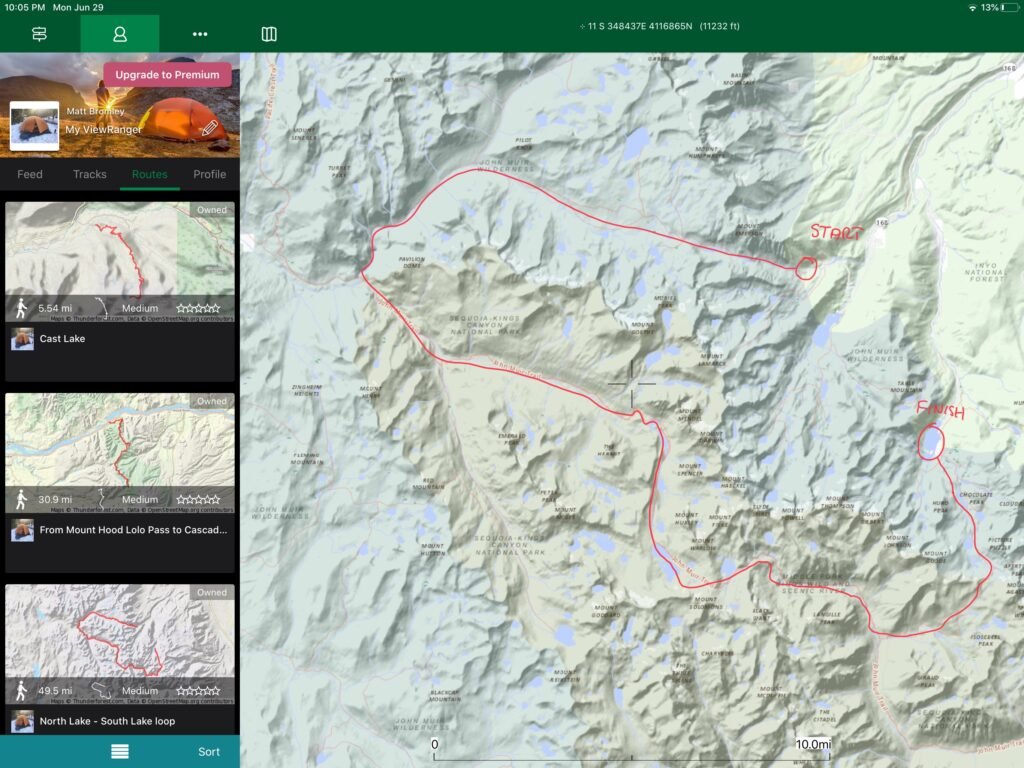Click the Matt Bromley user name

[x=95, y=111]
